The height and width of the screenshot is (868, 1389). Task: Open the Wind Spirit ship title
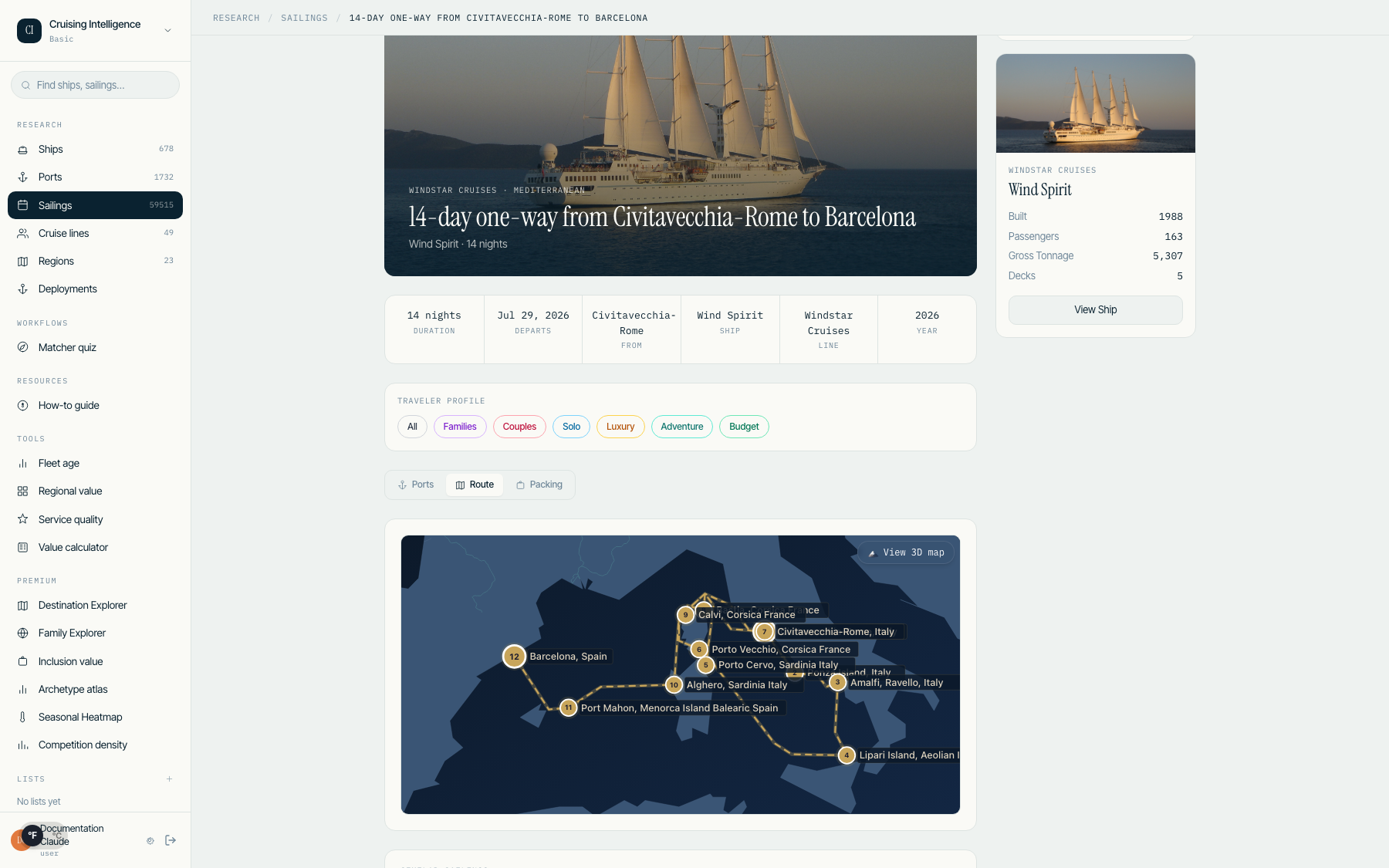[x=1039, y=190]
